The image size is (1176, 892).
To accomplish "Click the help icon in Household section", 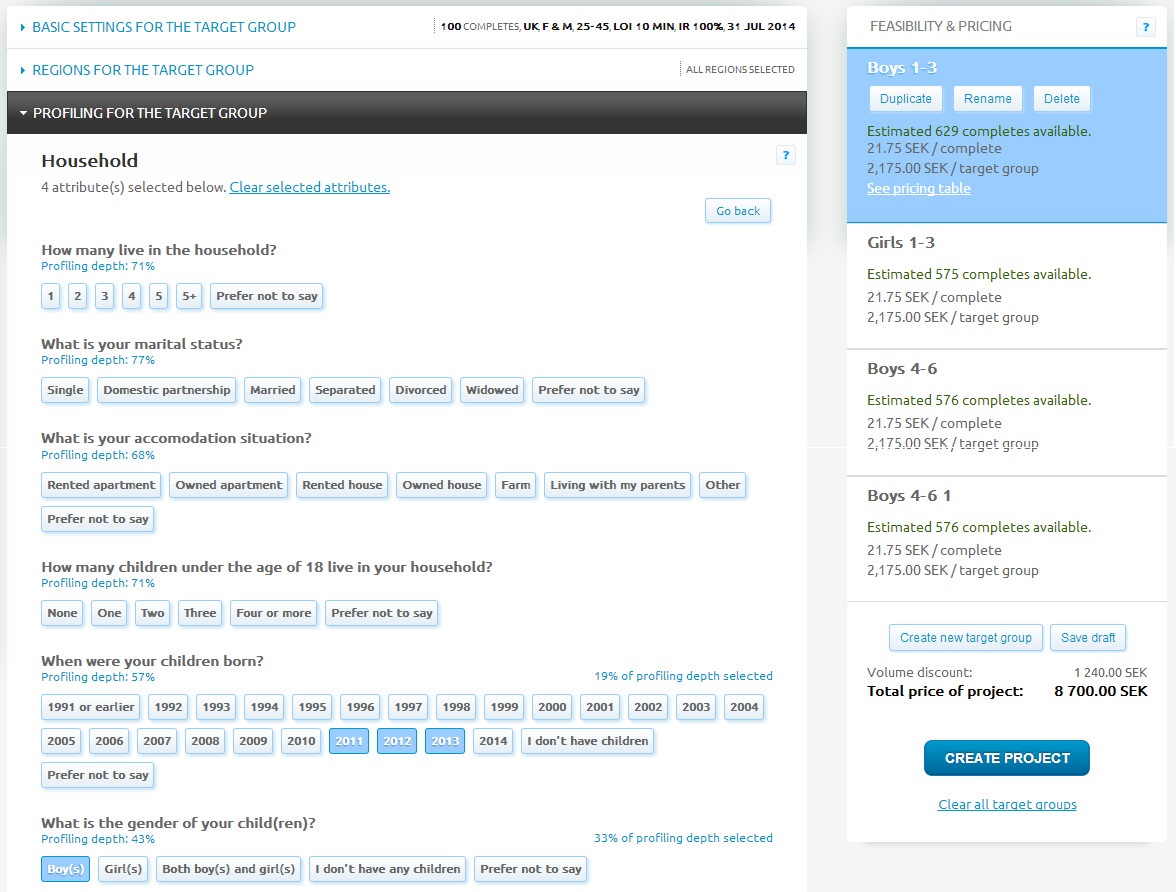I will point(785,155).
